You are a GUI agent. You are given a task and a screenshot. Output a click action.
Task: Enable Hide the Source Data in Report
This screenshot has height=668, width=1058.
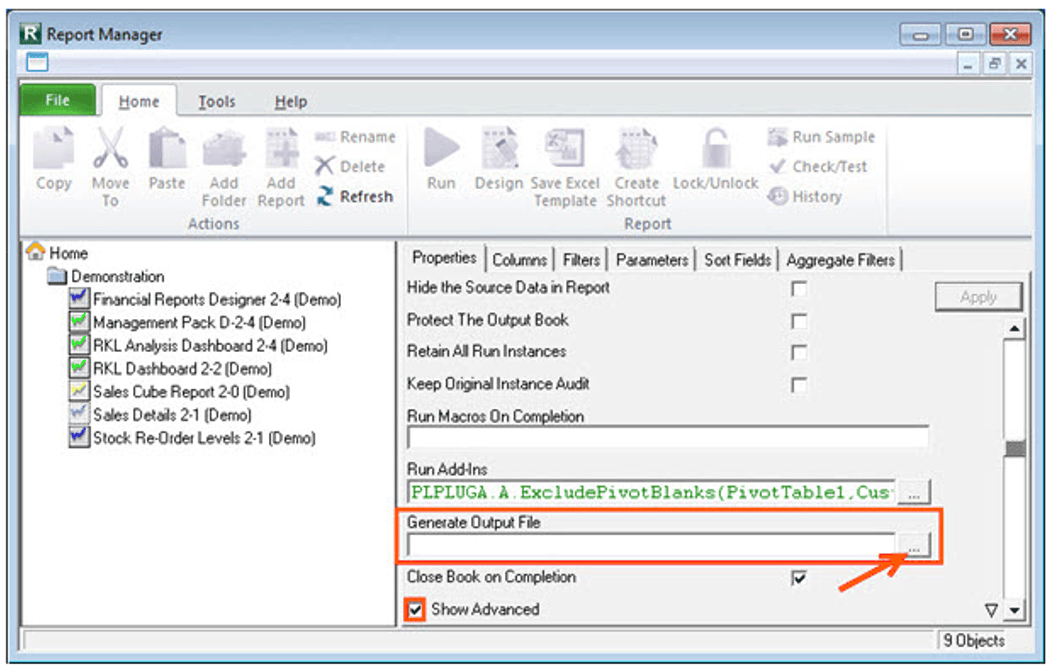[x=799, y=288]
